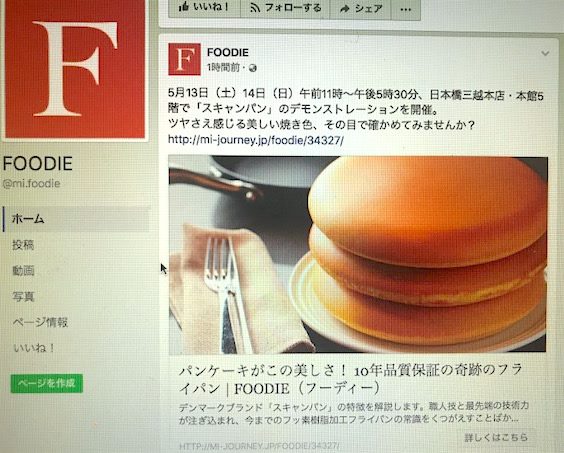Open ページ情報 in the sidebar
564x453 pixels.
pyautogui.click(x=40, y=322)
